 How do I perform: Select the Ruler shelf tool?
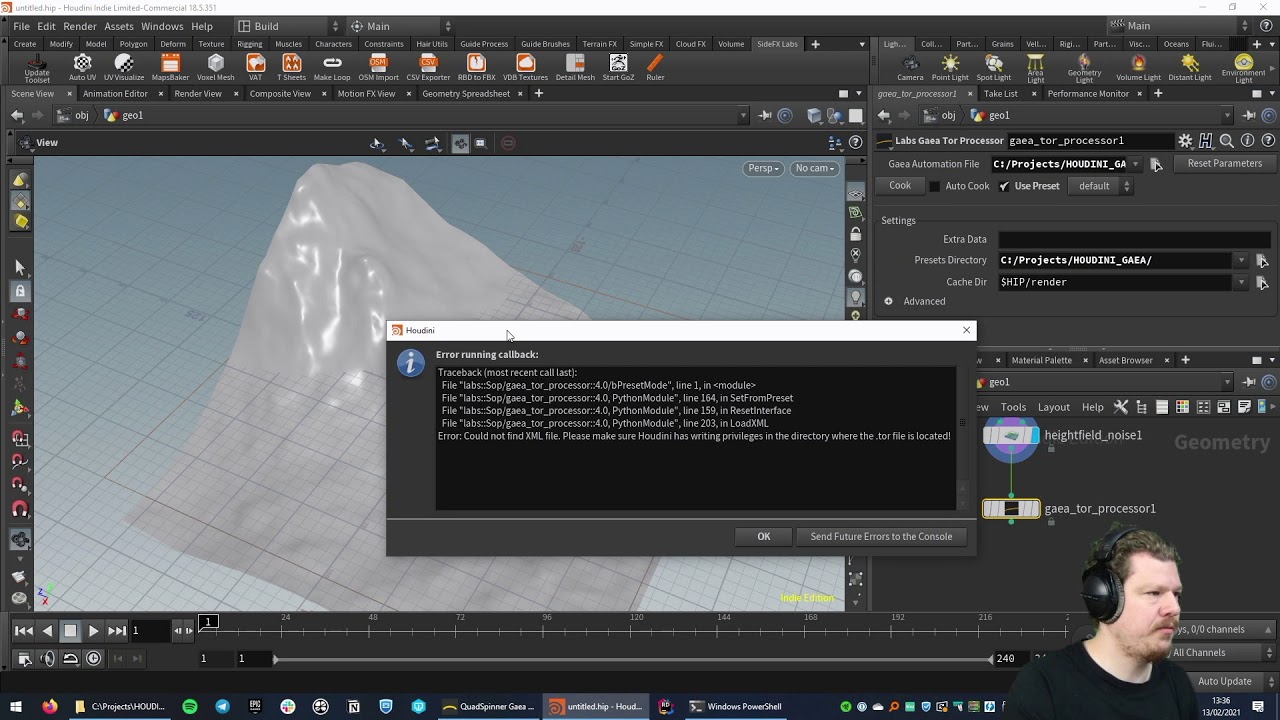coord(655,68)
